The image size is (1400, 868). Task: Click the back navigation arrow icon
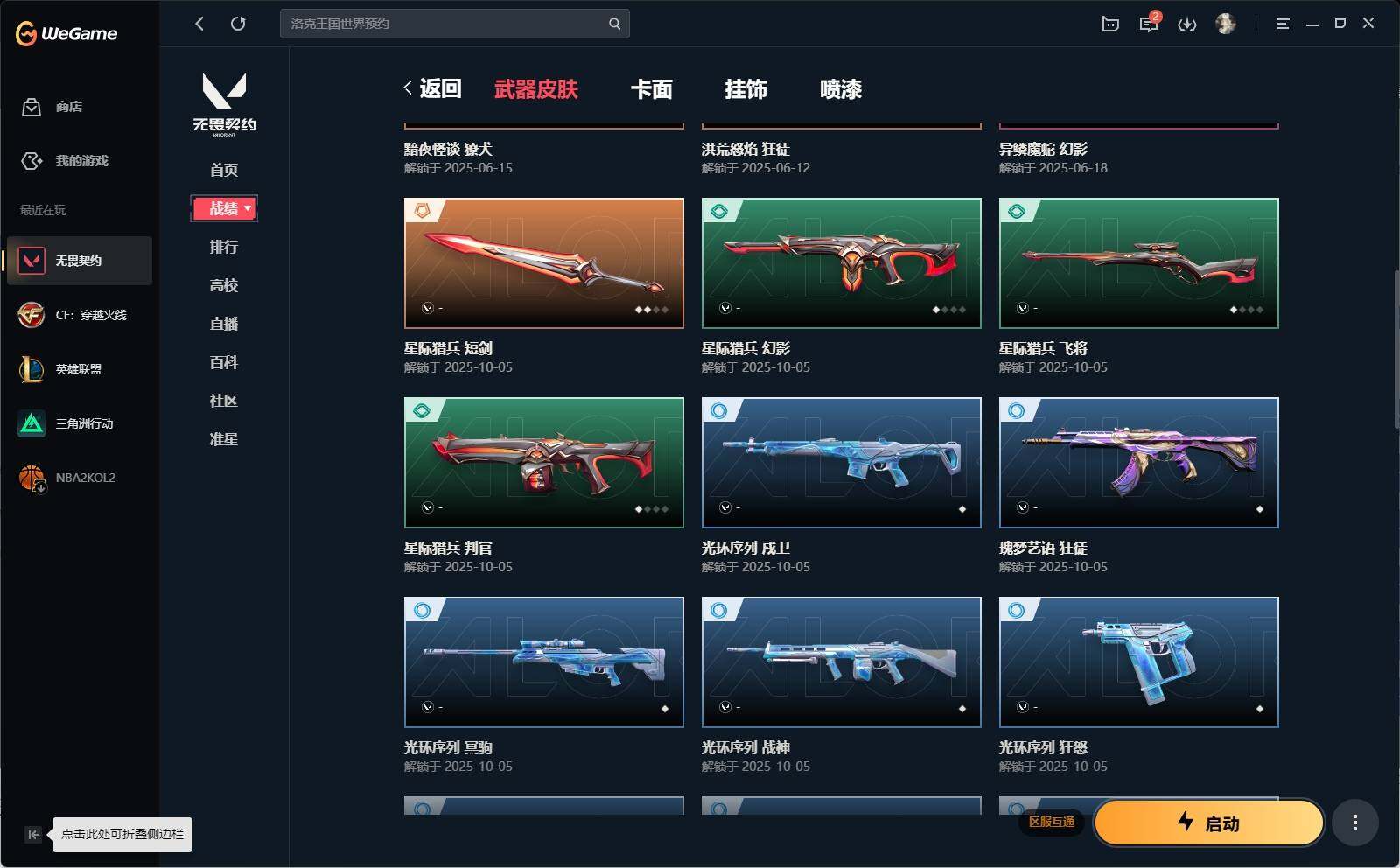pyautogui.click(x=199, y=24)
